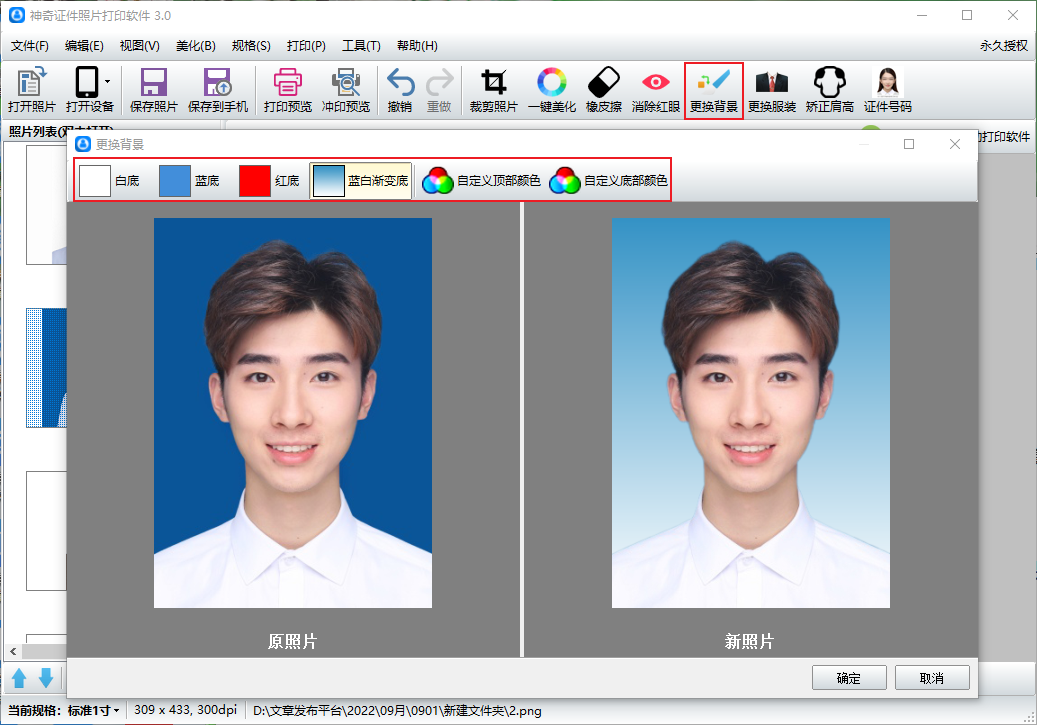Click the 保存照片 save photo icon
Viewport: 1037px width, 725px height.
point(153,83)
